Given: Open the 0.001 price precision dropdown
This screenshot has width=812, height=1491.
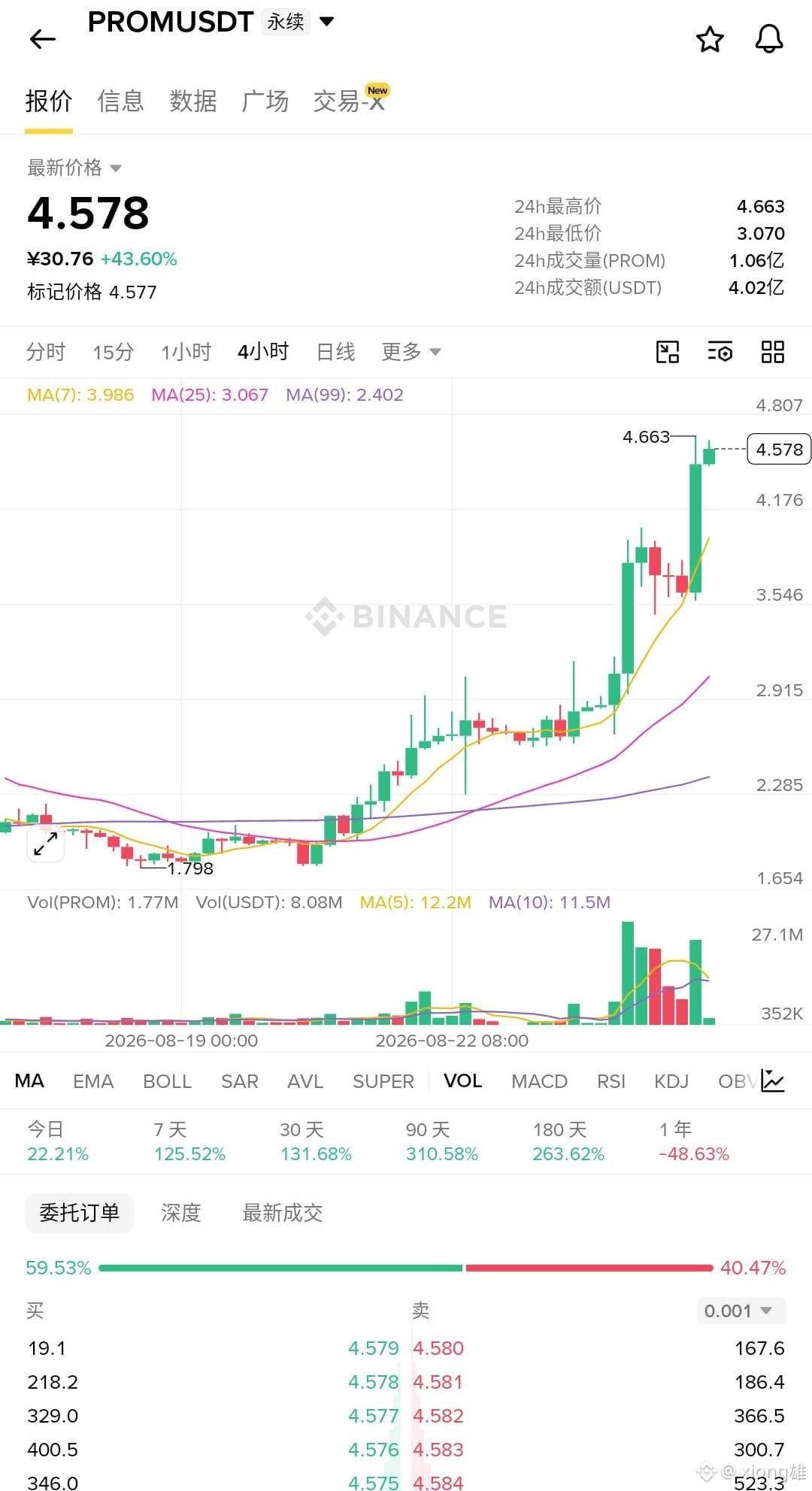Looking at the screenshot, I should click(x=741, y=1311).
